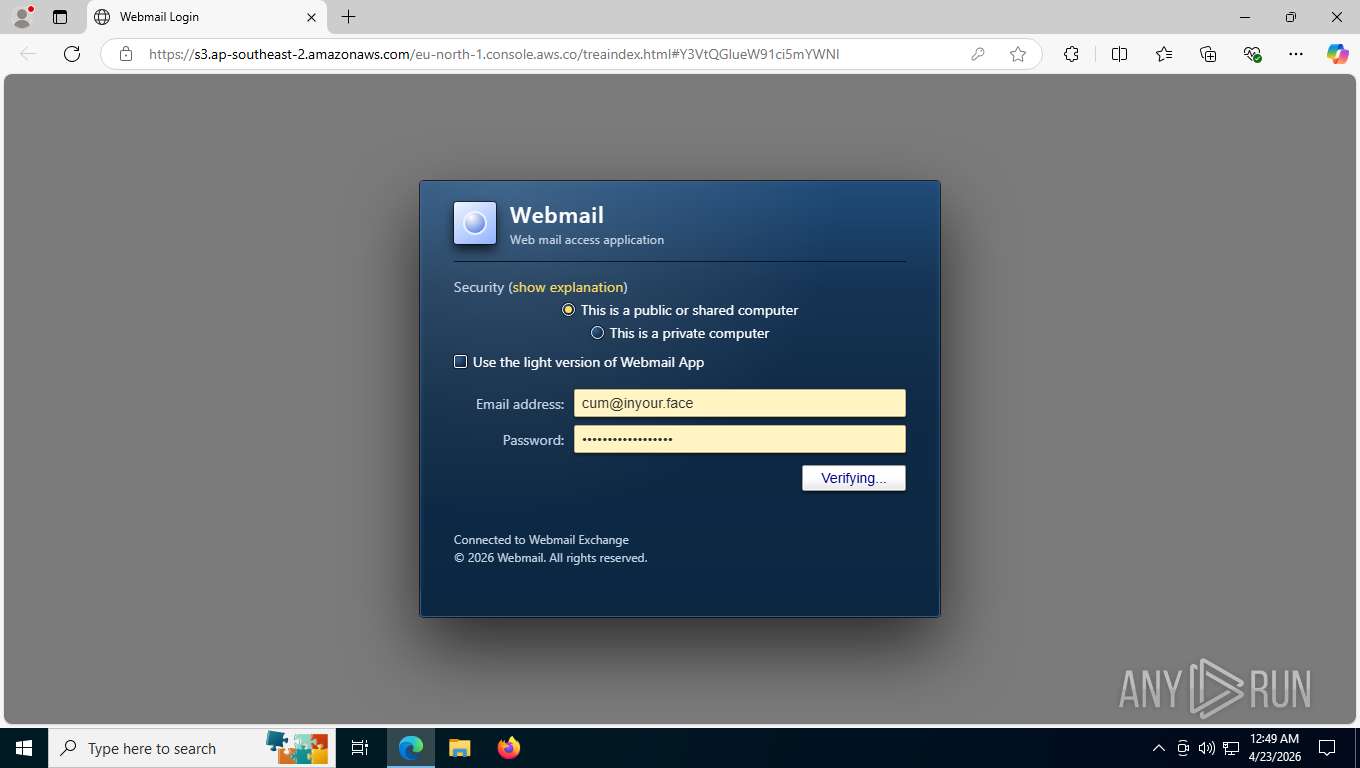The width and height of the screenshot is (1360, 768).
Task: Open a new browser tab
Action: tap(348, 17)
